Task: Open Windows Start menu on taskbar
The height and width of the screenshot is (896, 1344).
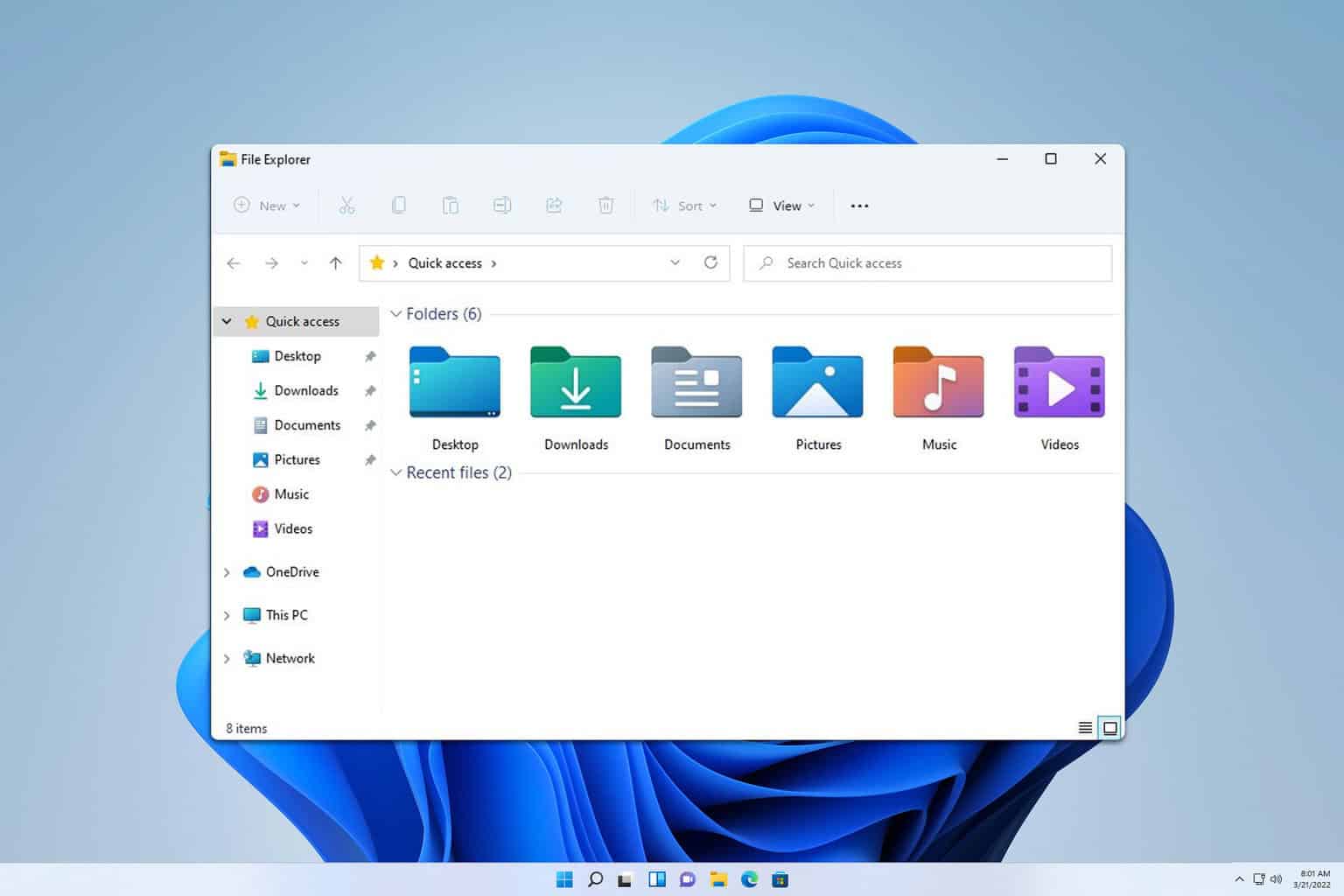Action: 564,879
